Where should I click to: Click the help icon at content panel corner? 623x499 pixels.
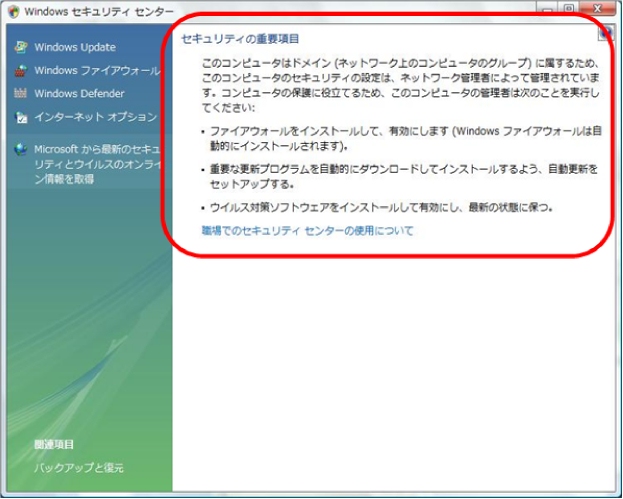point(606,33)
